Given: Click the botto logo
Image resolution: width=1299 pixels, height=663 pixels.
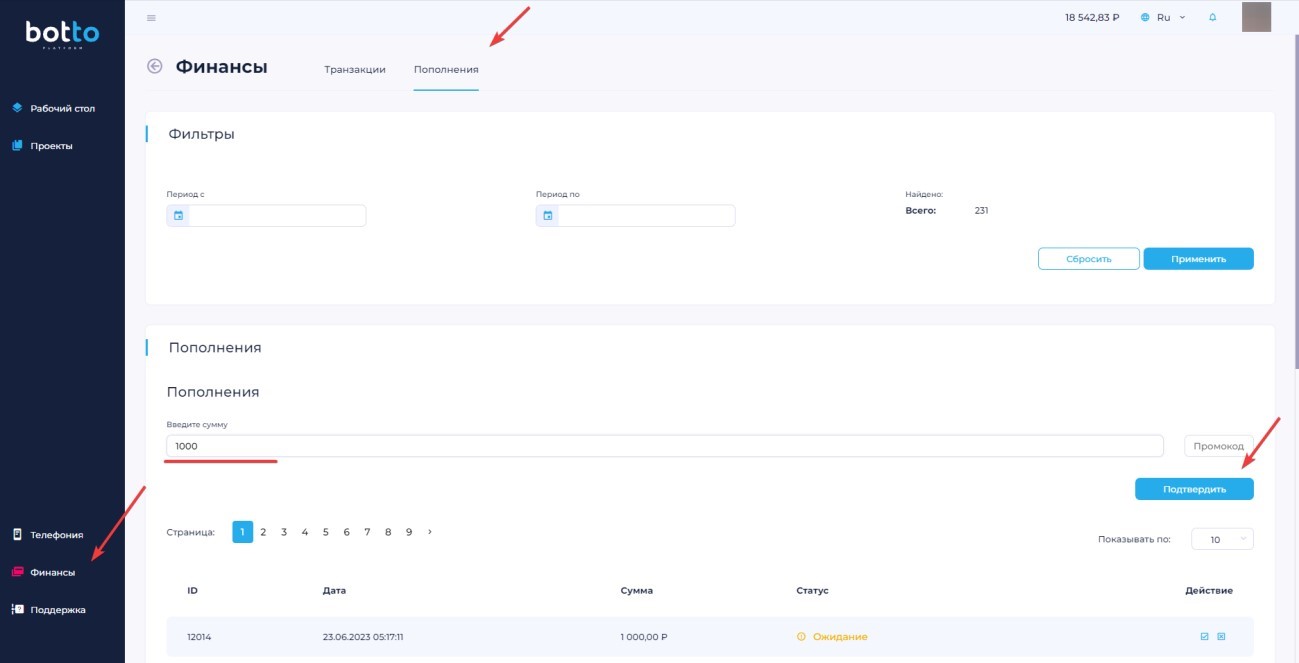Looking at the screenshot, I should tap(62, 35).
